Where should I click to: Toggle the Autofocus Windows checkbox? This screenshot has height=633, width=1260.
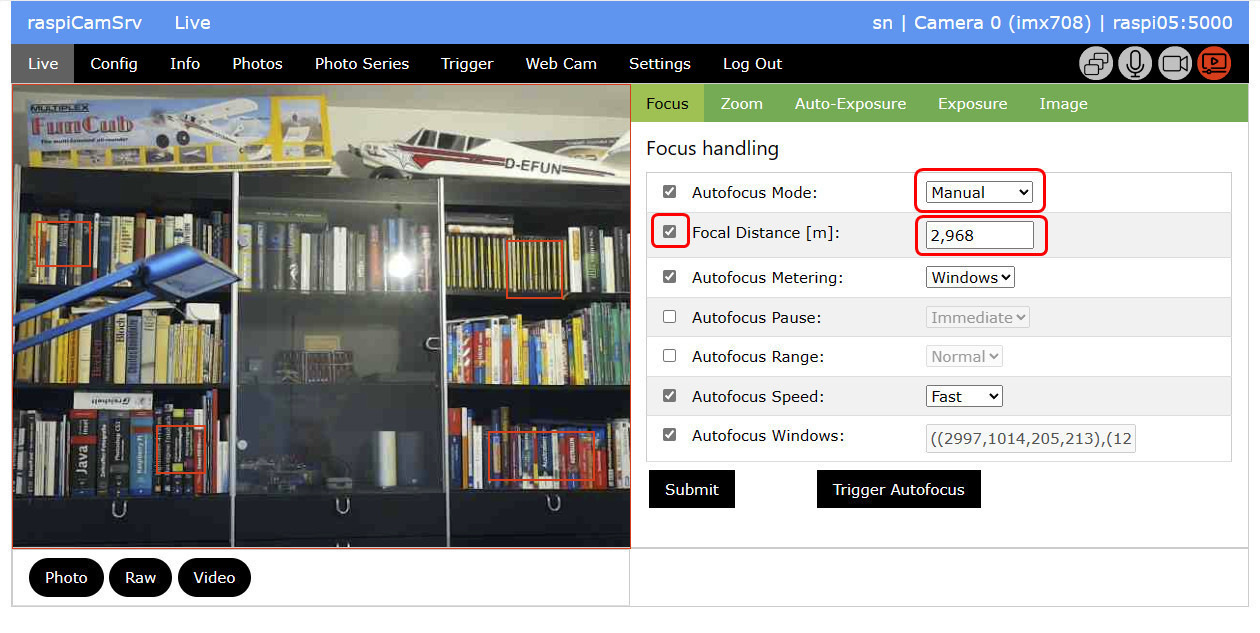670,435
